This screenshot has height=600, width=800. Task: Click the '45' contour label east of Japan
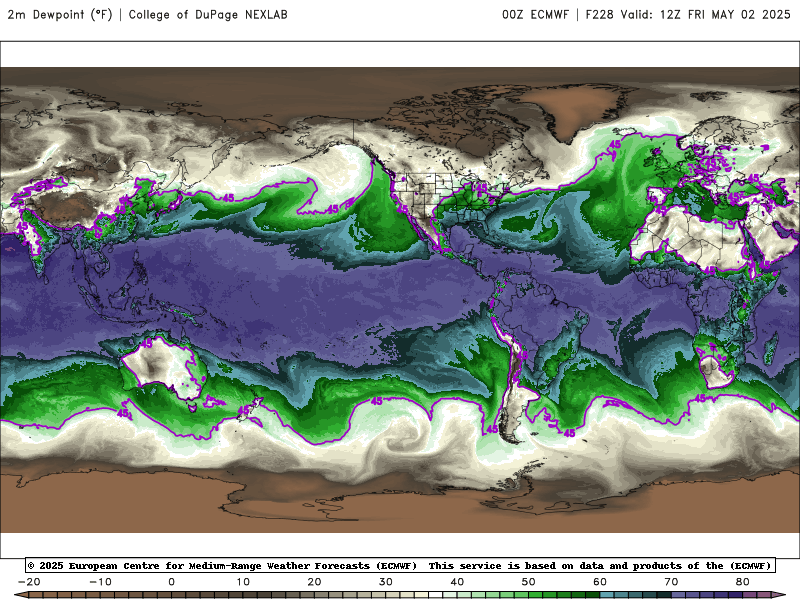click(x=228, y=198)
